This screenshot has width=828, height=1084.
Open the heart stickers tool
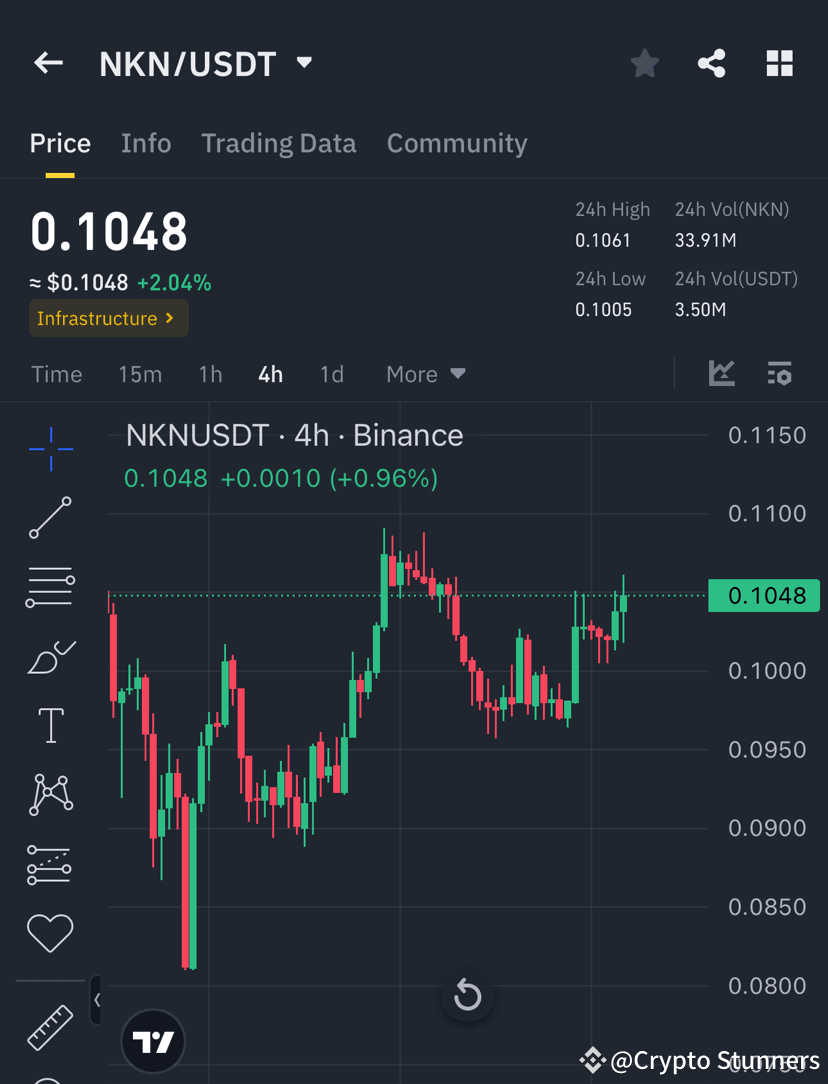(x=50, y=932)
